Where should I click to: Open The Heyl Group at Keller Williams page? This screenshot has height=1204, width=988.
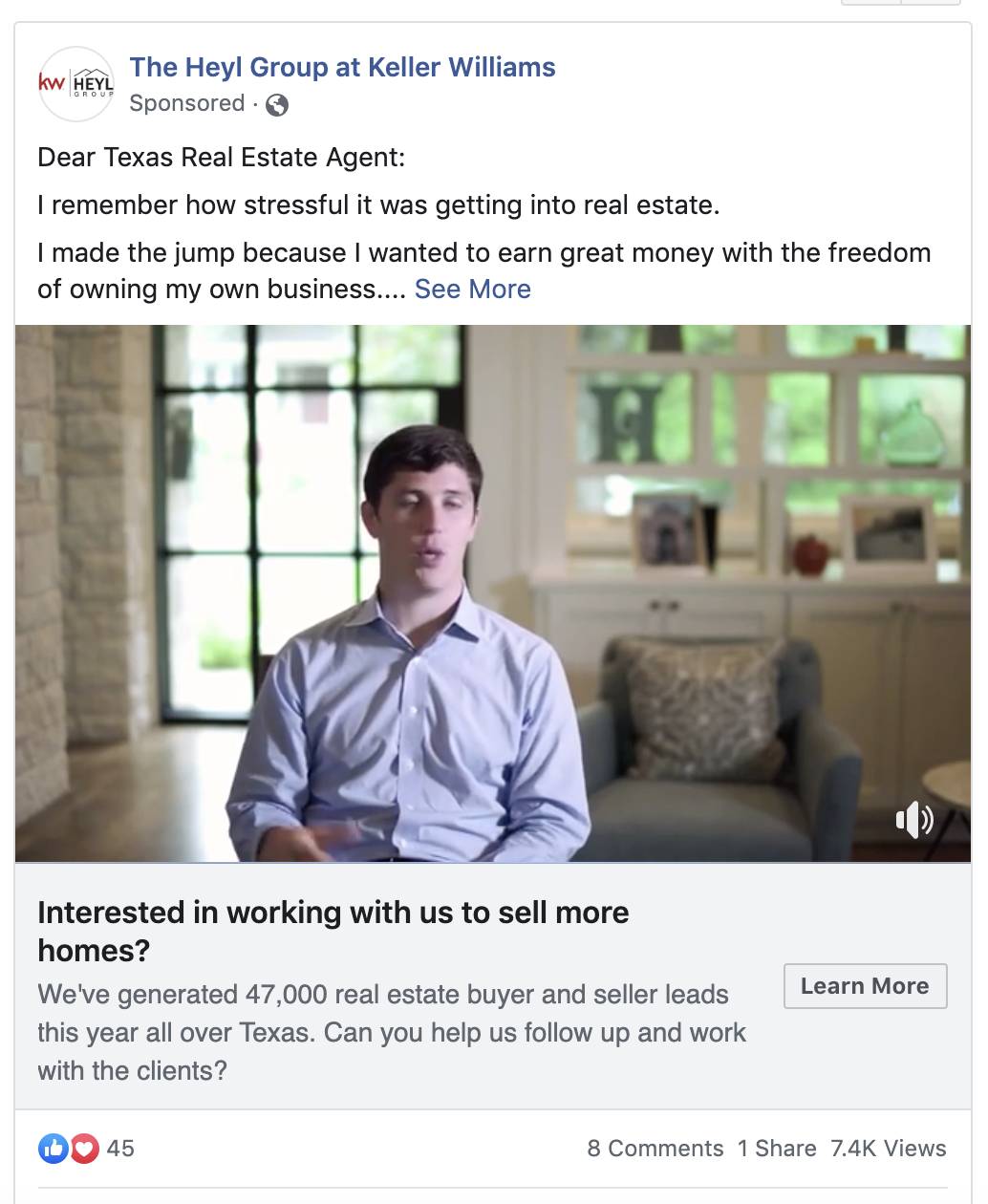(x=342, y=67)
